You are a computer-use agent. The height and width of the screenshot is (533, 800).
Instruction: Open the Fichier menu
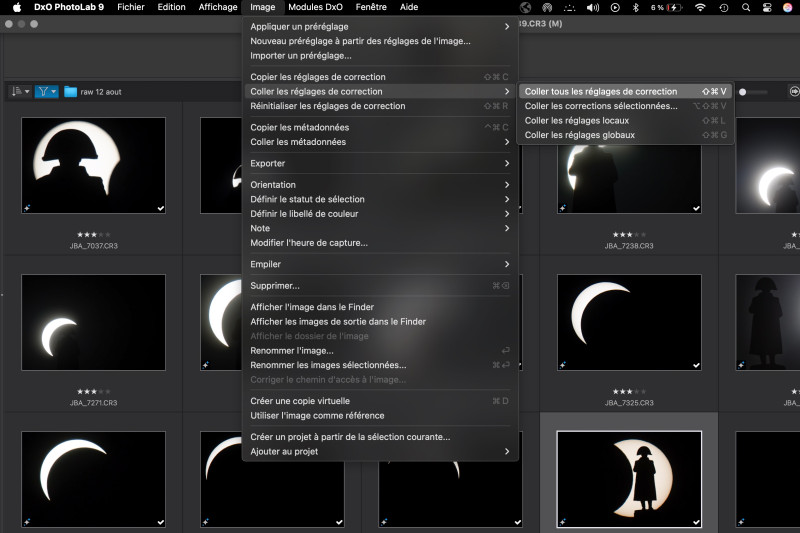[x=131, y=7]
